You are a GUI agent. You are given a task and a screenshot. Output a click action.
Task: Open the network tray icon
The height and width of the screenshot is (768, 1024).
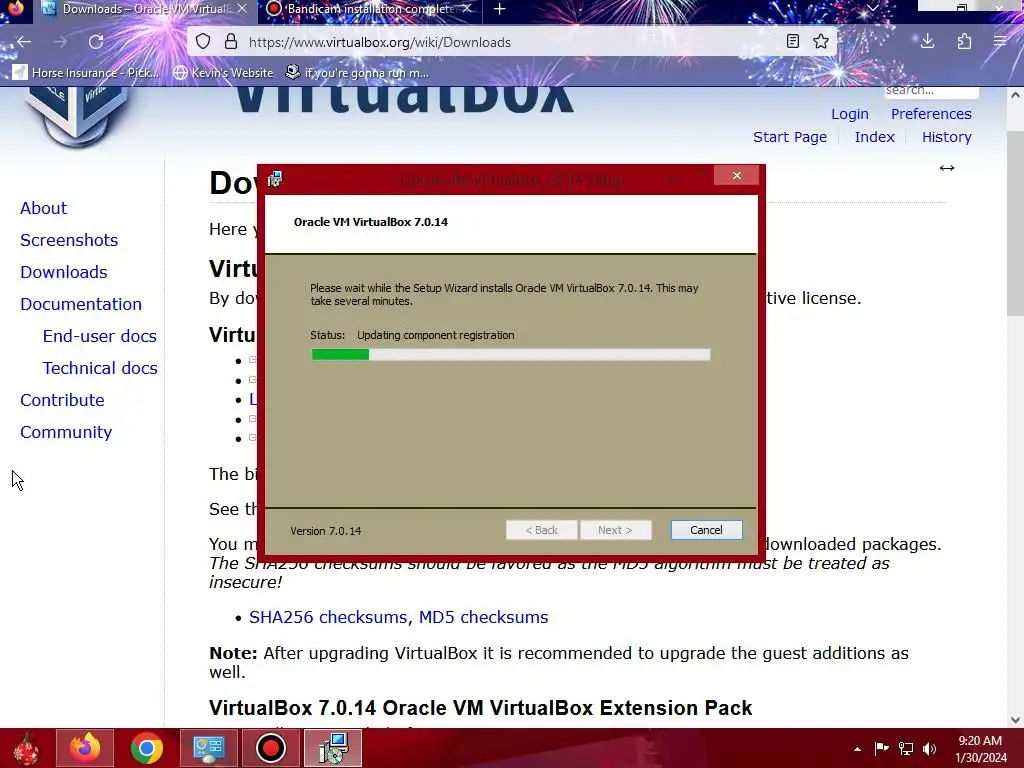906,748
